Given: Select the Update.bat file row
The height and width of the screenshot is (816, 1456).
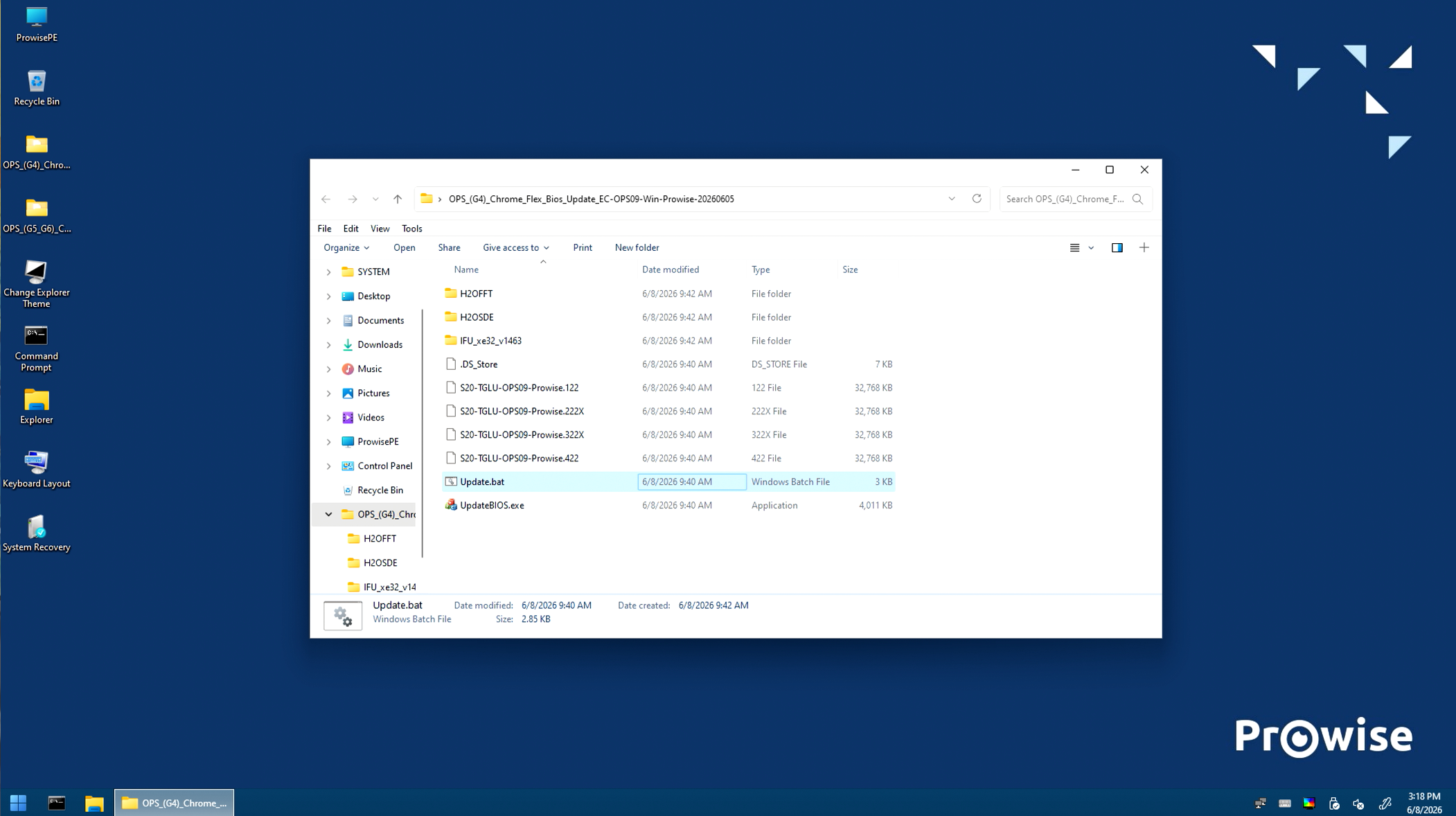Looking at the screenshot, I should [x=668, y=481].
